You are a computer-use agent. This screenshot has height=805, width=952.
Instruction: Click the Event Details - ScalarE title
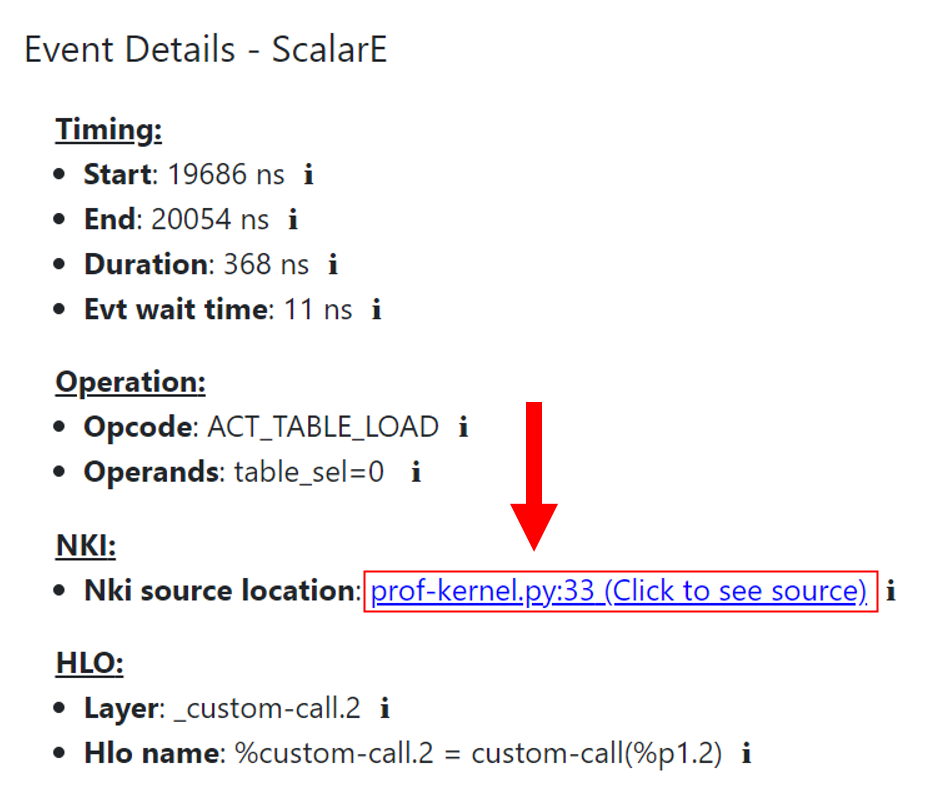tap(205, 50)
